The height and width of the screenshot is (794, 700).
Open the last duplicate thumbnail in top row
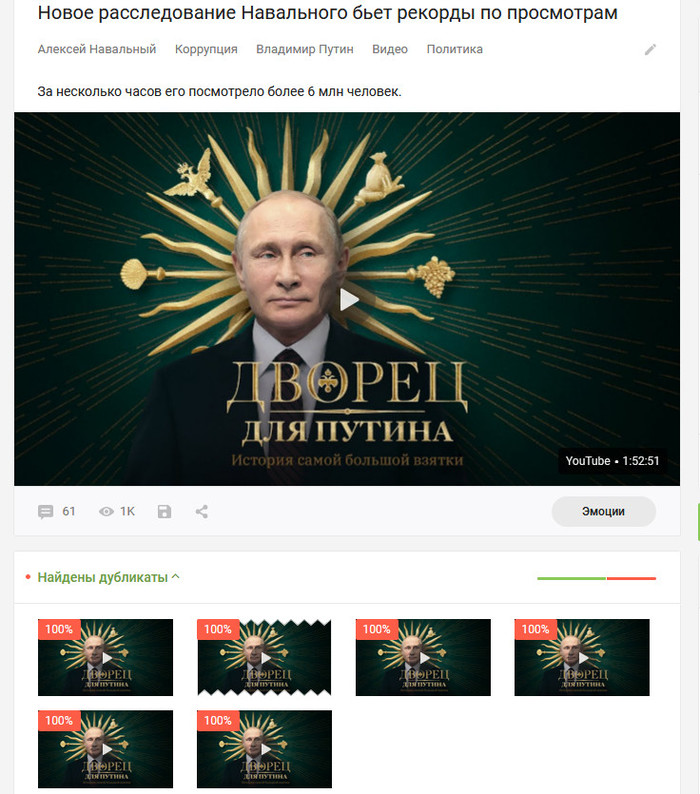click(582, 657)
